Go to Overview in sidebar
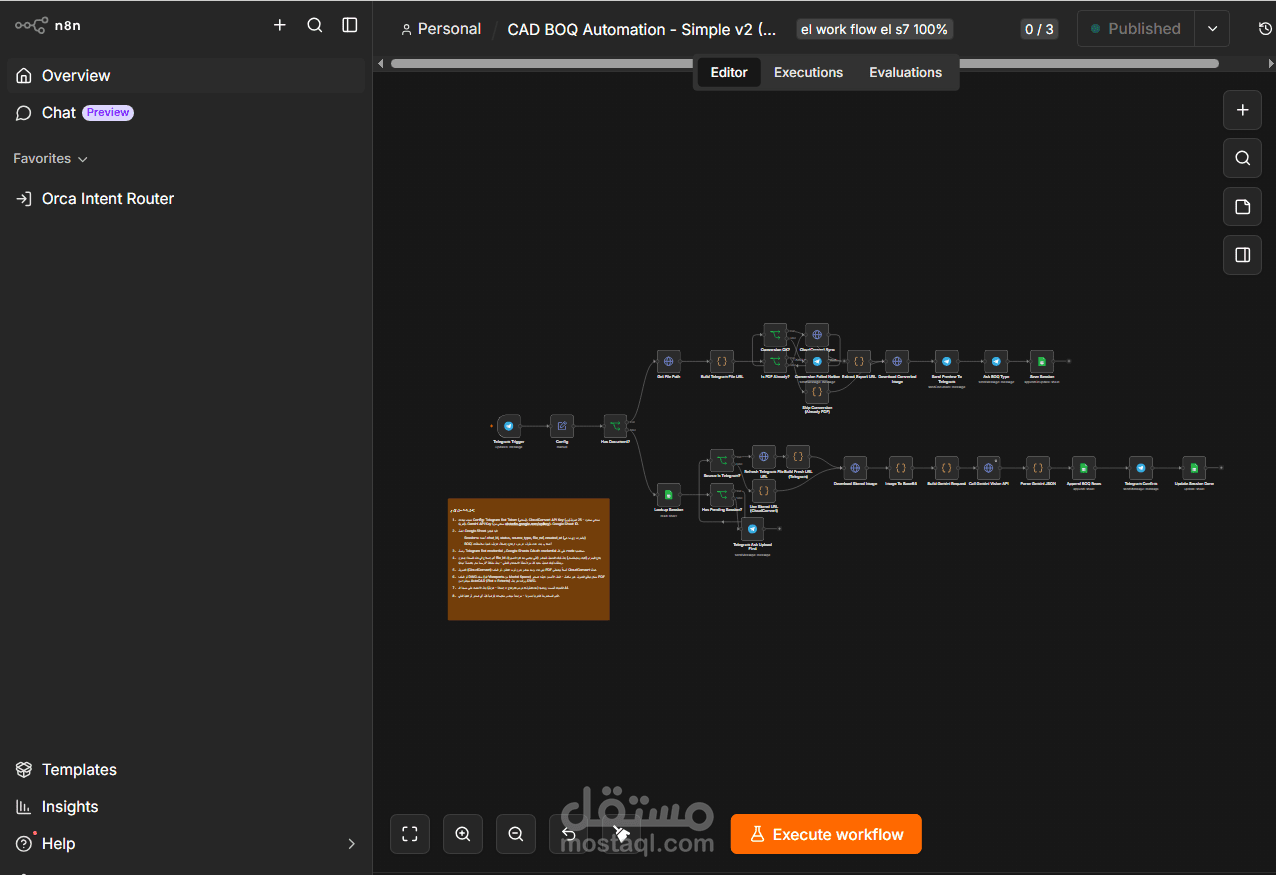Viewport: 1276px width, 875px height. tap(186, 76)
